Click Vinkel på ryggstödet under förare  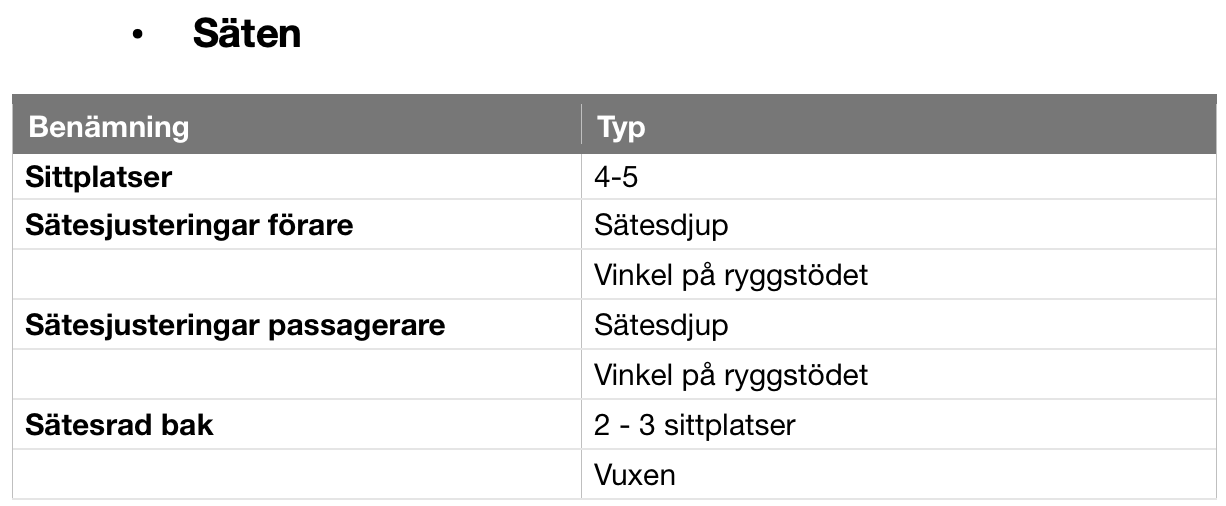tap(731, 275)
